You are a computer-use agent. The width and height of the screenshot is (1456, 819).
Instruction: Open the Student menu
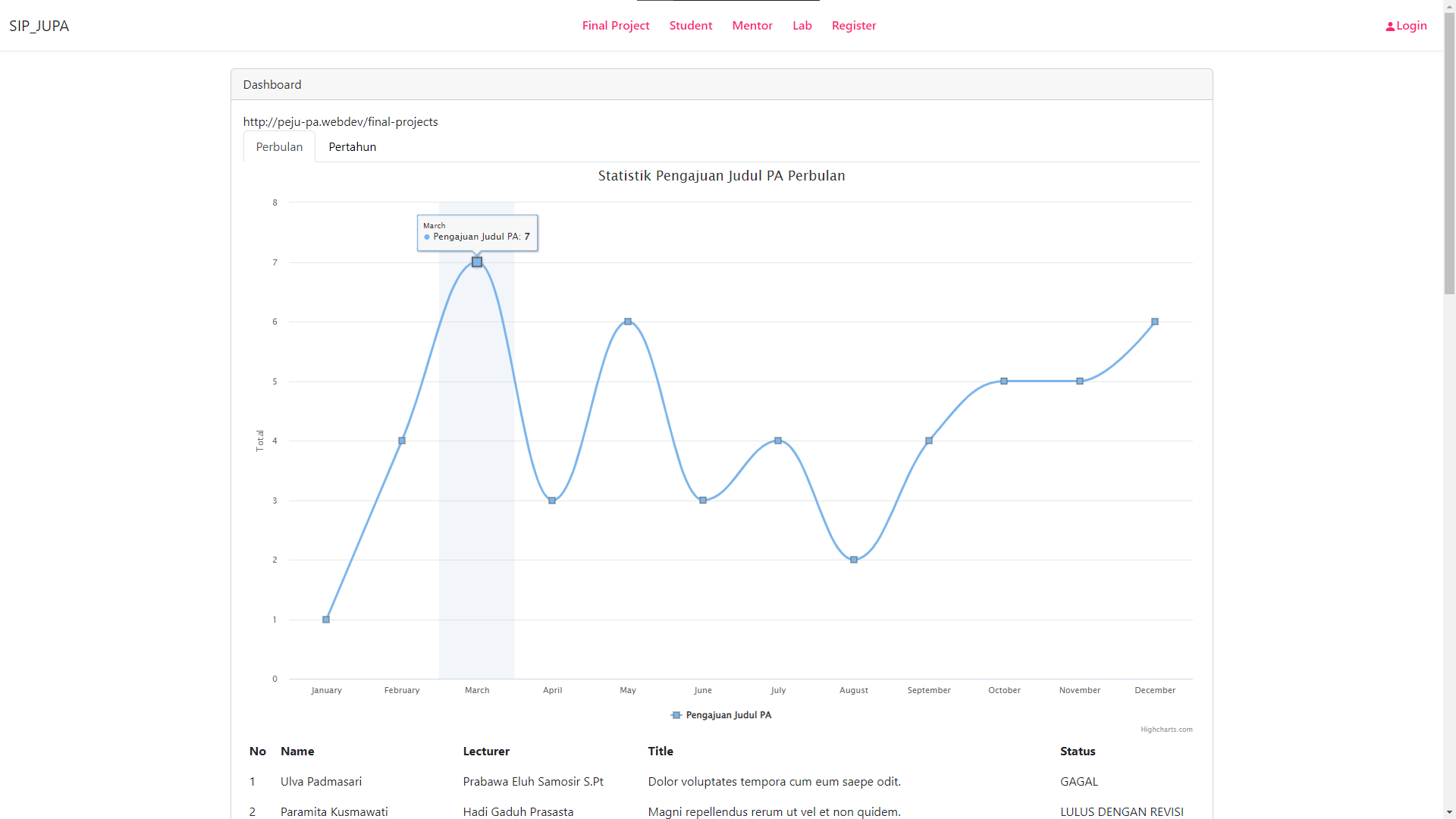[x=690, y=25]
